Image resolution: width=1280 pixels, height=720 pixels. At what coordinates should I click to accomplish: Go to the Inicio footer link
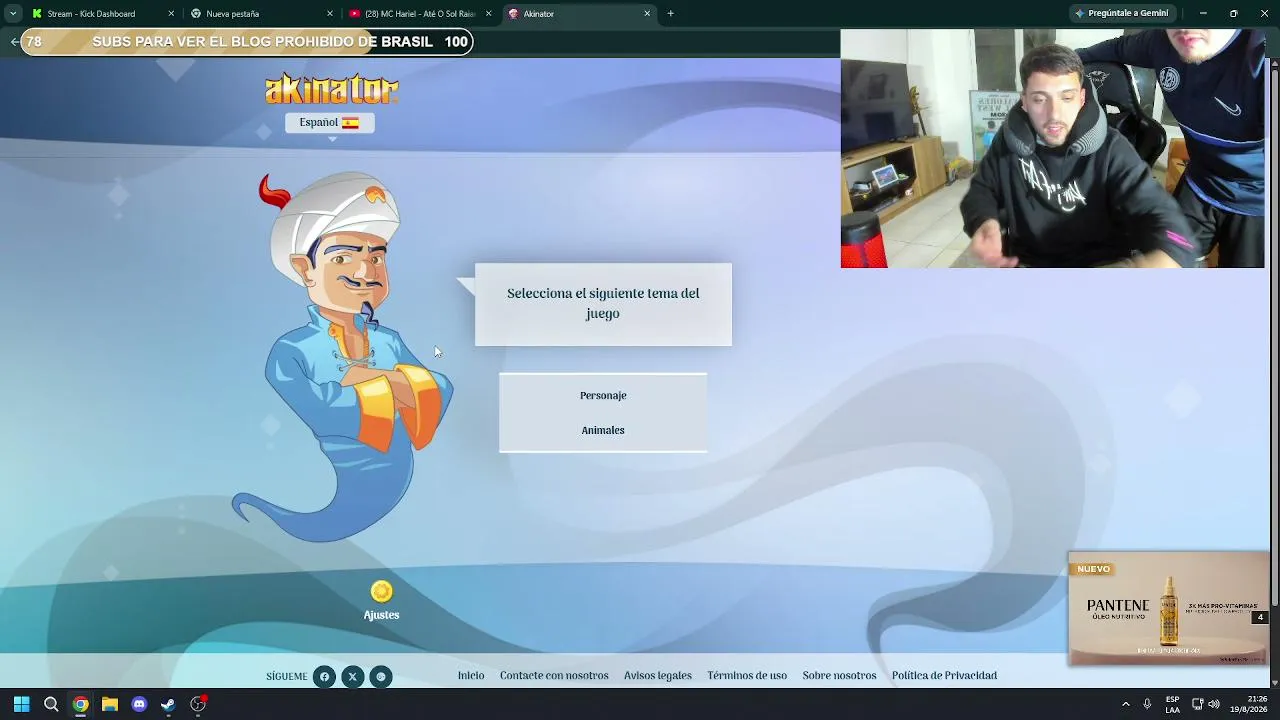[x=471, y=676]
